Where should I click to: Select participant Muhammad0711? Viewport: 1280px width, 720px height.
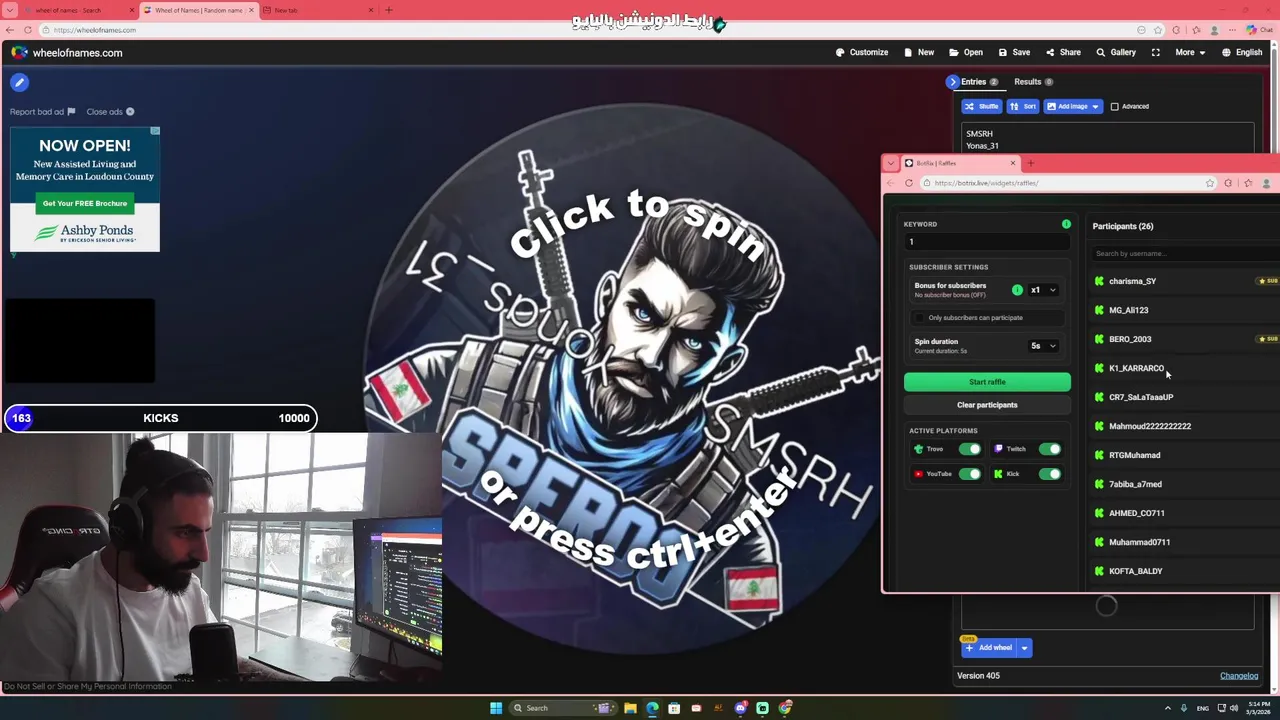(x=1139, y=542)
